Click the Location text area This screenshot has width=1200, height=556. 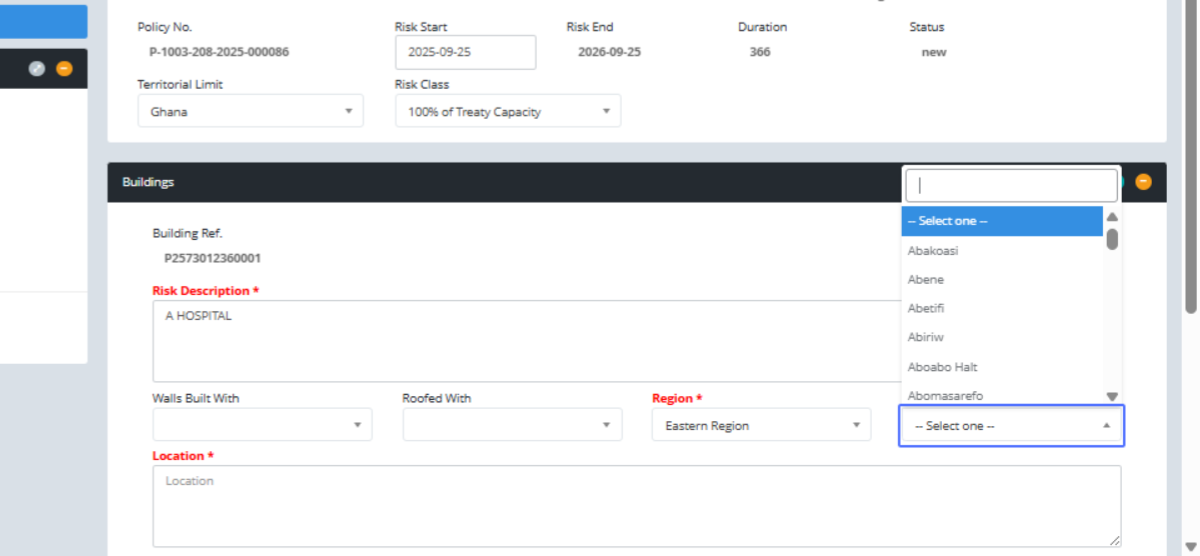636,506
